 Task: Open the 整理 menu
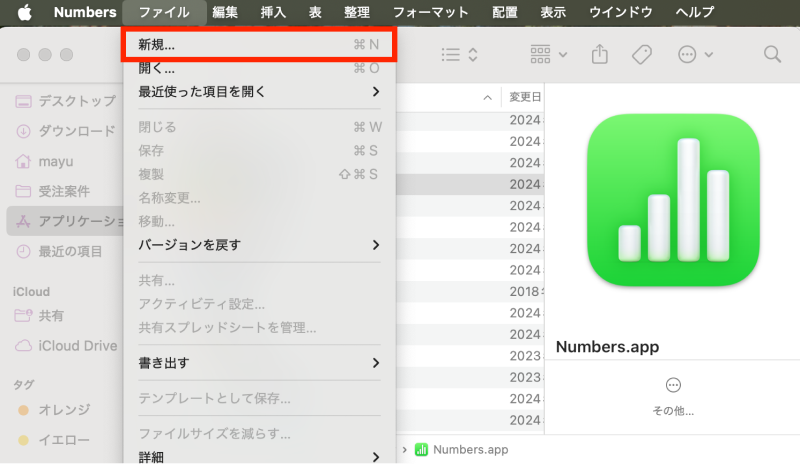(x=357, y=12)
